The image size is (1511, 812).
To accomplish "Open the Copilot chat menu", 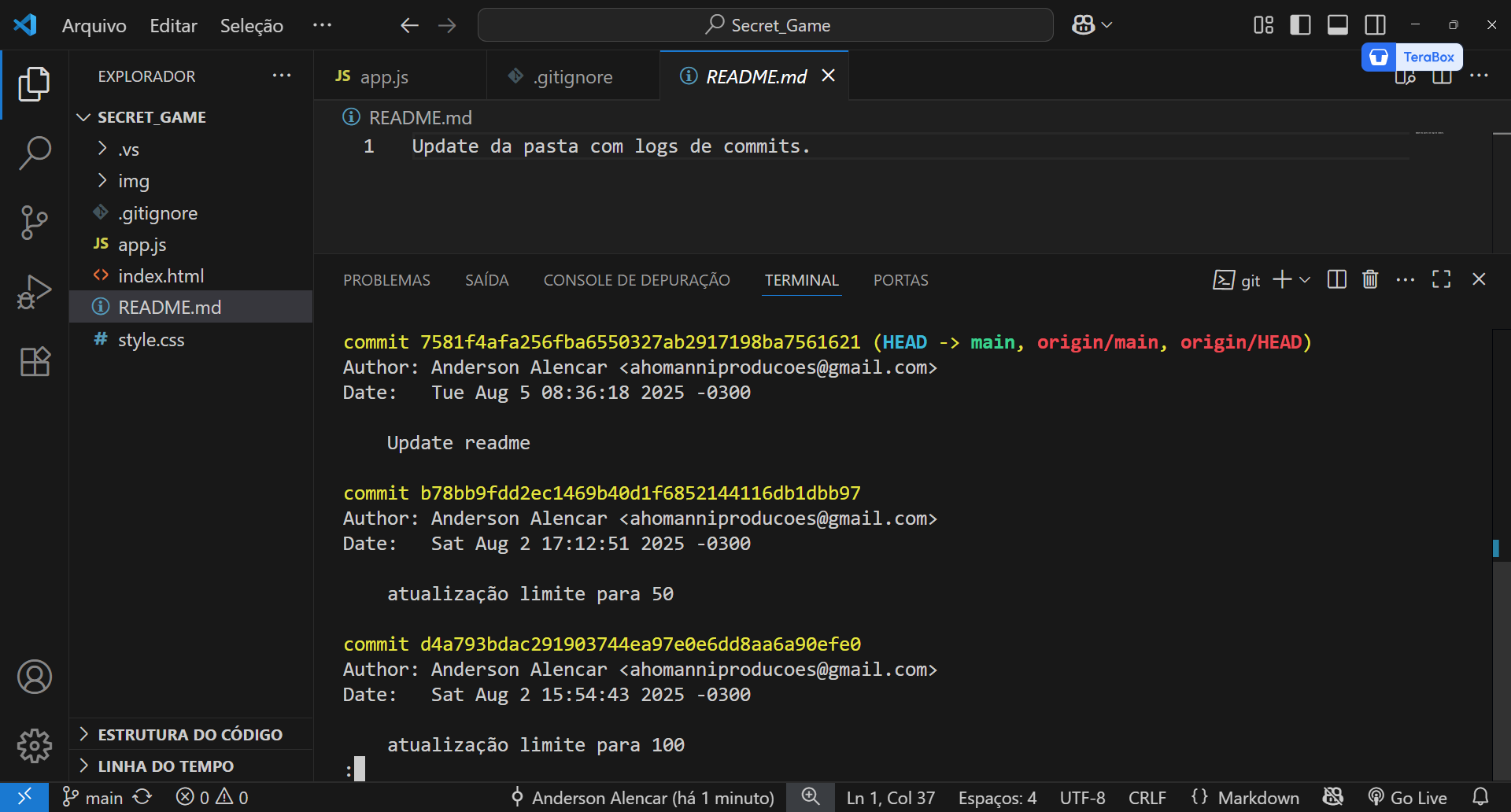I will pos(1092,25).
